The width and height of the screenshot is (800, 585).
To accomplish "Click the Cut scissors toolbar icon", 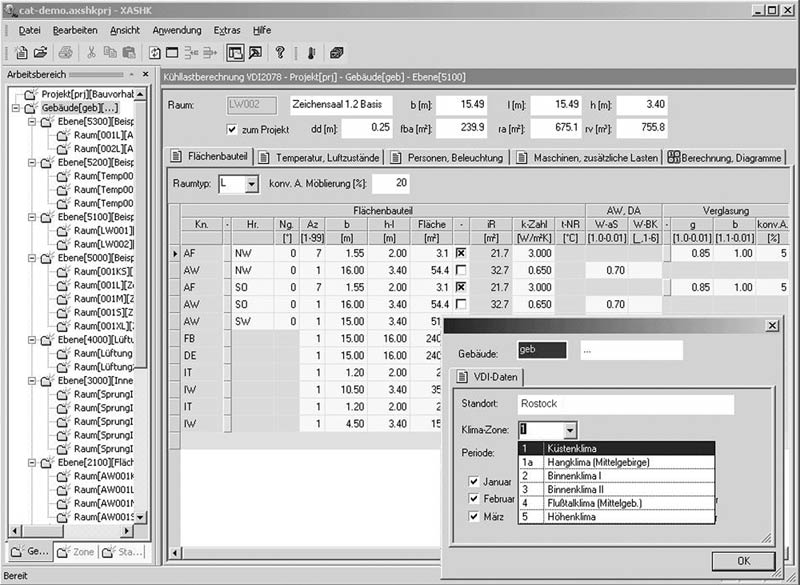I will coord(91,52).
